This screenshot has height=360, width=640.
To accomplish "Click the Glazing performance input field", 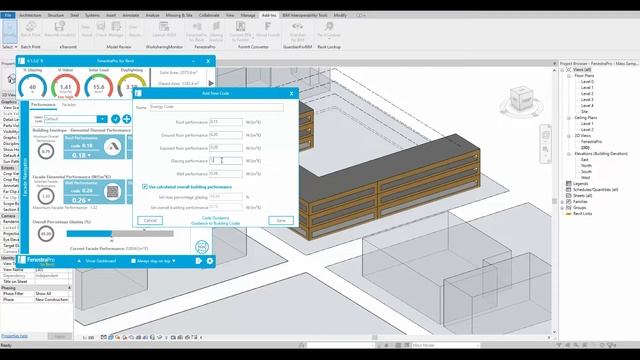I will coord(226,161).
